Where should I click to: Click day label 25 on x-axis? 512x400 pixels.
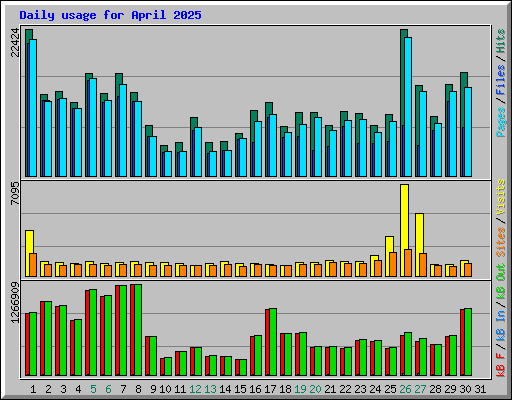(390, 389)
